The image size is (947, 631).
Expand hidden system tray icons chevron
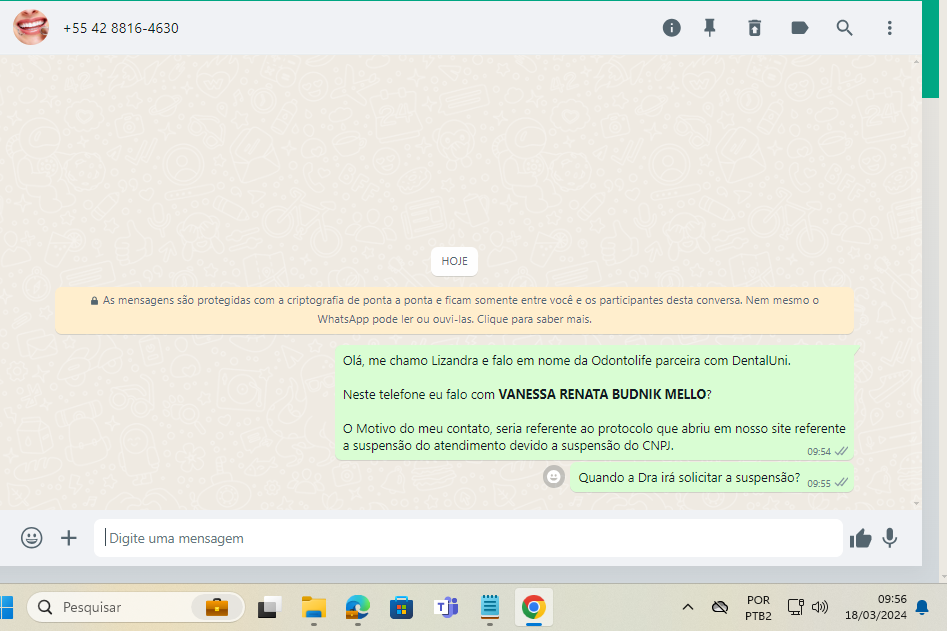(x=688, y=607)
